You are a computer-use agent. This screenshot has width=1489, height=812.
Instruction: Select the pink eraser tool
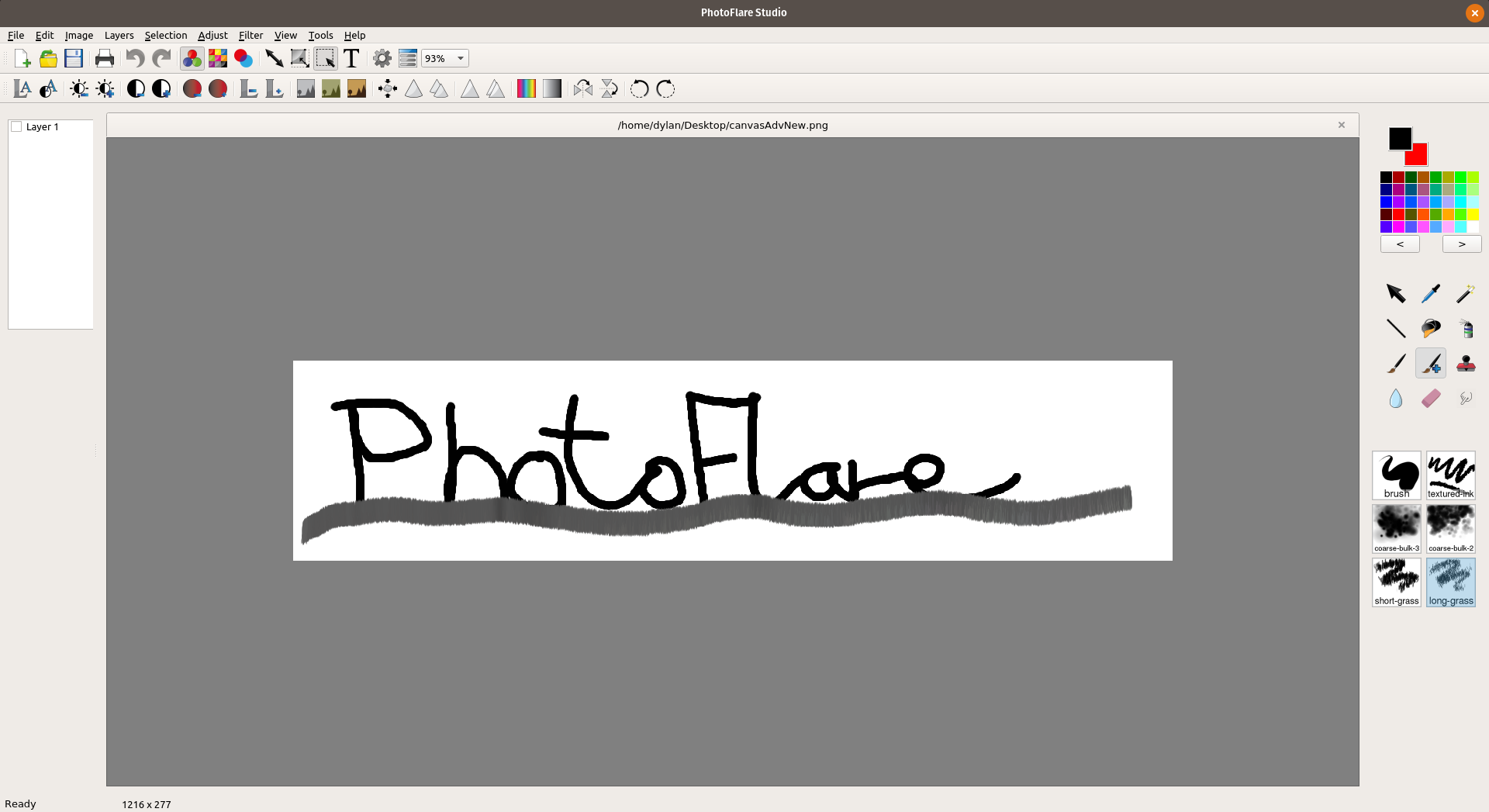(1431, 398)
